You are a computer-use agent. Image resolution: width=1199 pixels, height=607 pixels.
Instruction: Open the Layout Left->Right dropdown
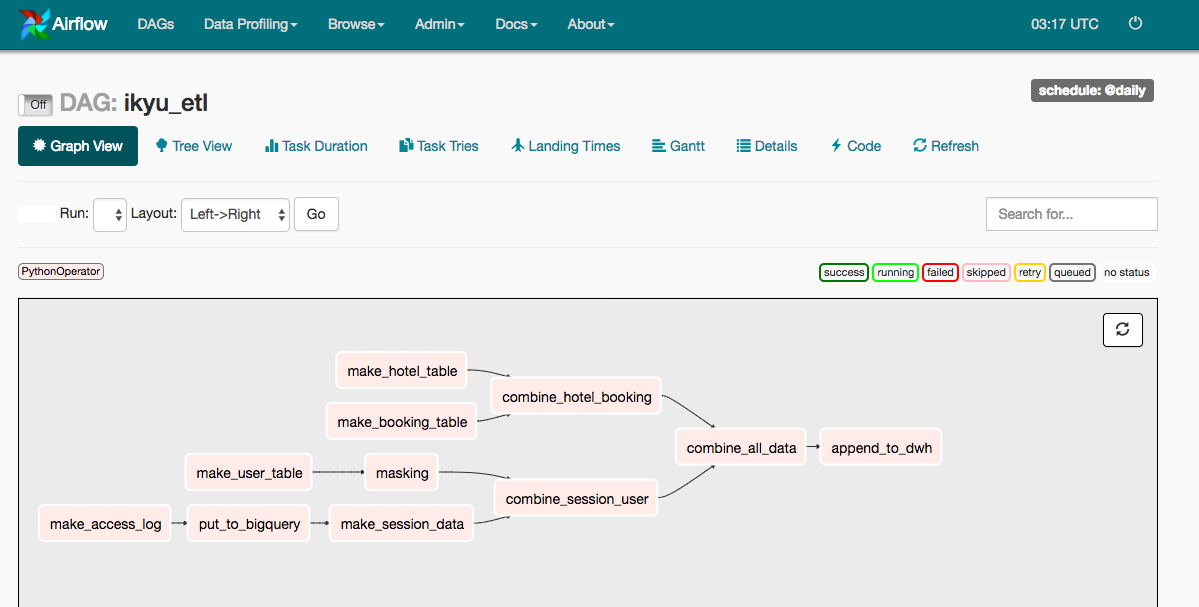click(x=236, y=215)
